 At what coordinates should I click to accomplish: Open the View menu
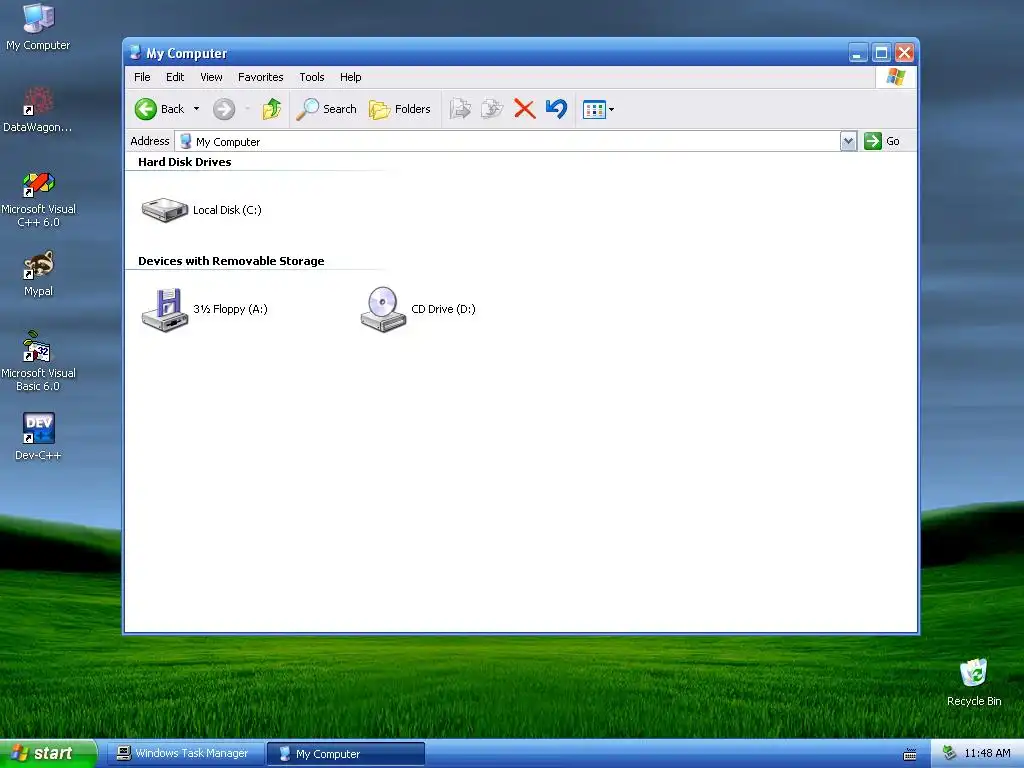[x=211, y=77]
